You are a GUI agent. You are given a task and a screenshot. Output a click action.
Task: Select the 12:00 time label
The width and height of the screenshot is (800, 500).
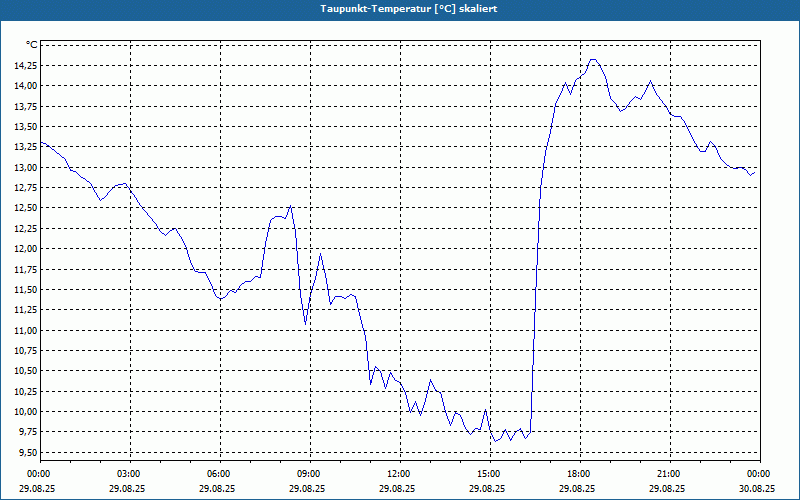click(x=400, y=474)
